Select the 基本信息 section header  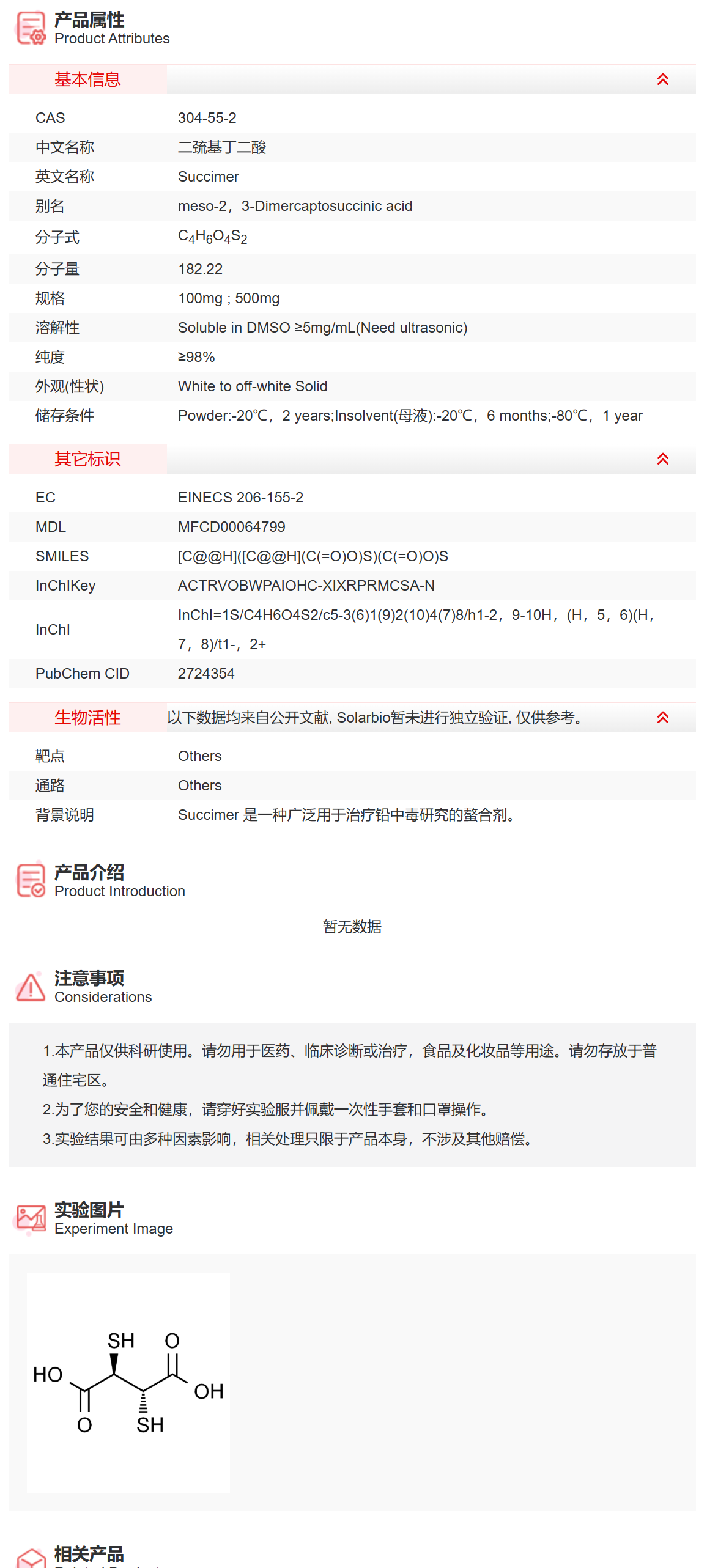click(x=87, y=79)
